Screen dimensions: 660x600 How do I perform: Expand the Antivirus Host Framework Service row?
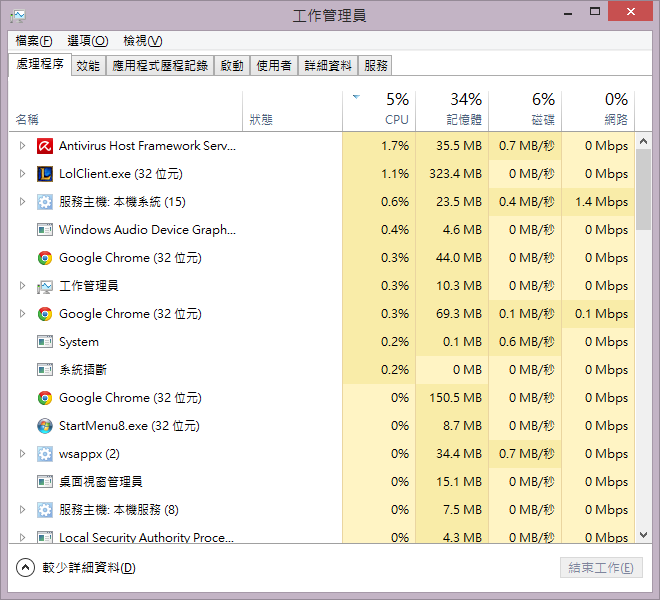(23, 146)
